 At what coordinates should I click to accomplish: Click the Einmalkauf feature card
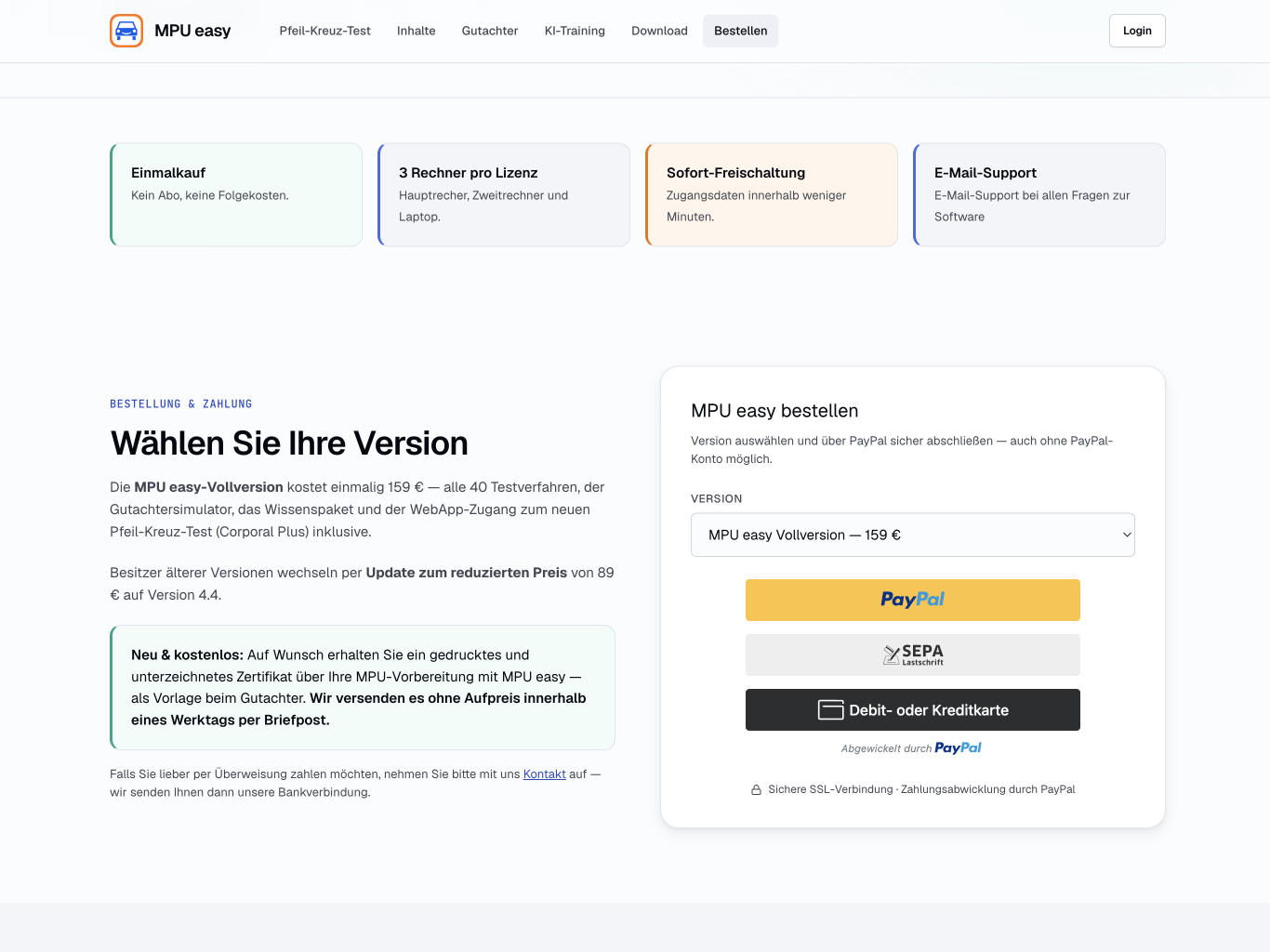tap(236, 194)
